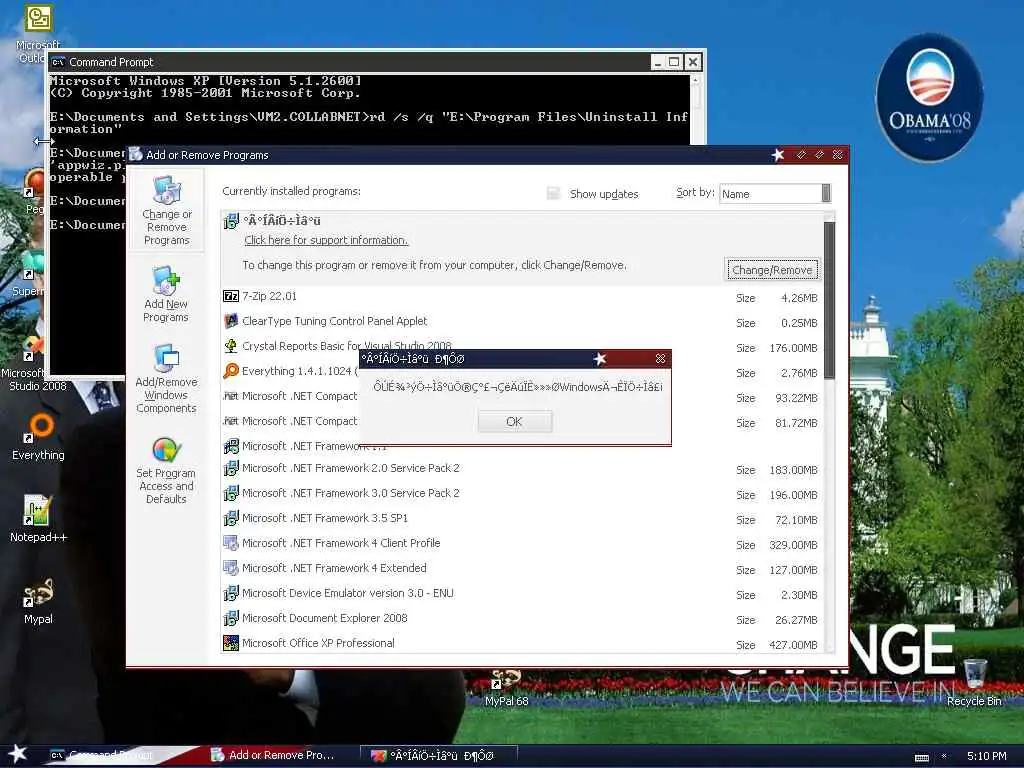
Task: Switch to Add or Remove Programs taskbar button
Action: tap(281, 755)
